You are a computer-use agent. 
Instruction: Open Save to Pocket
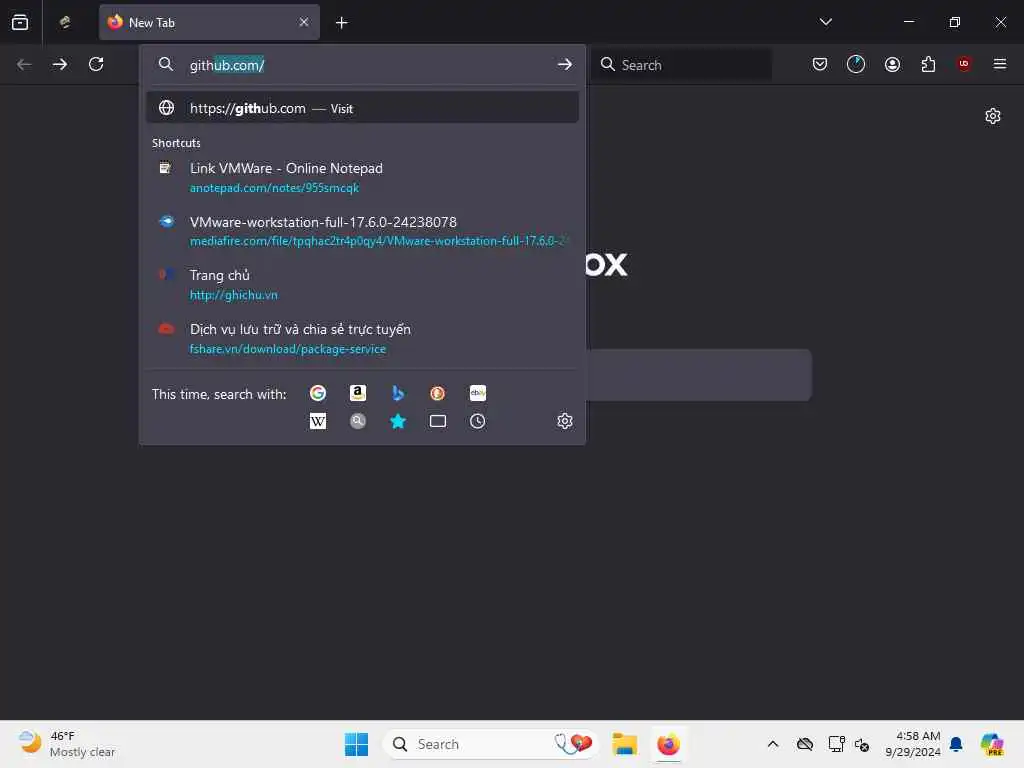tap(820, 64)
